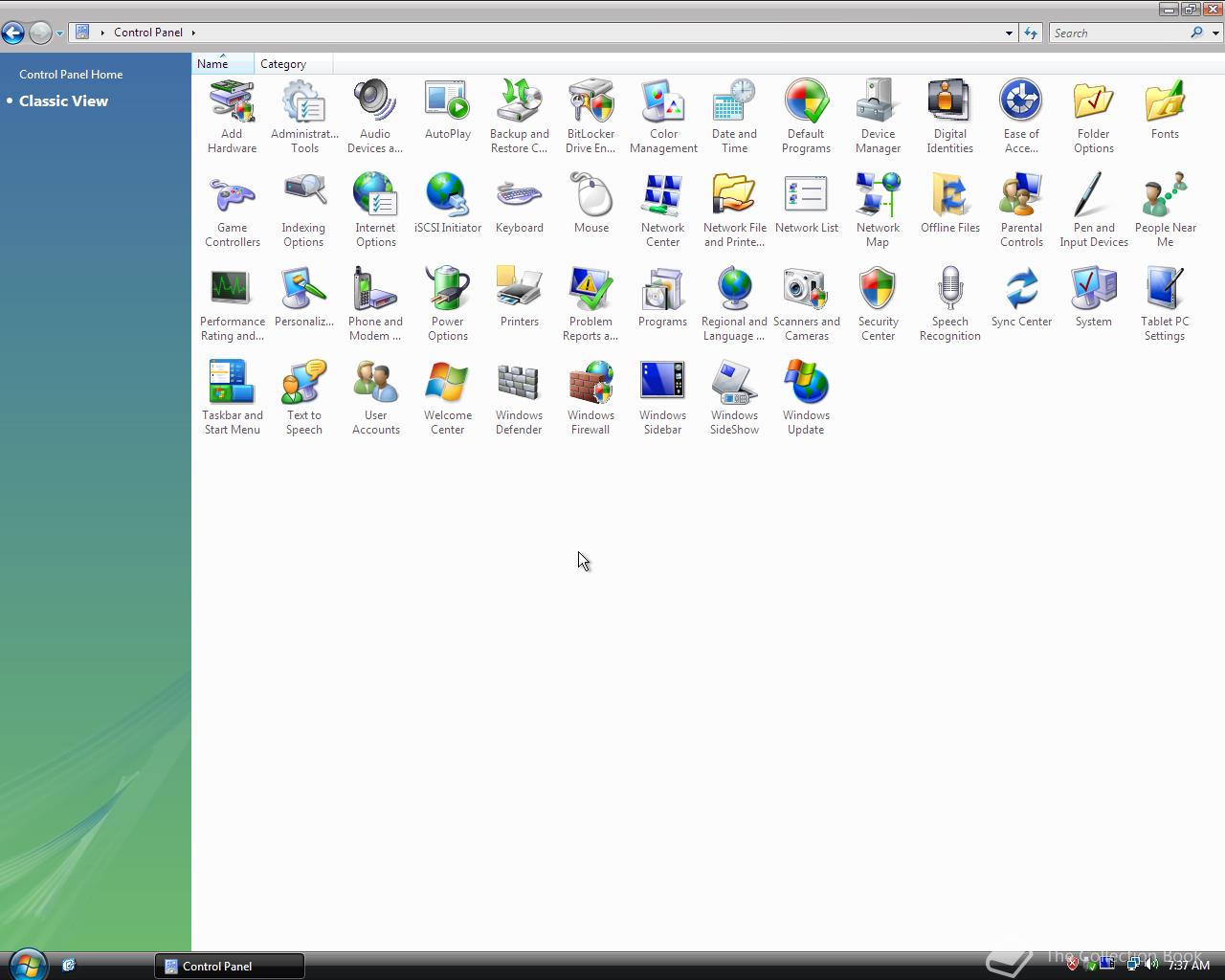Open Folder Options
The height and width of the screenshot is (980, 1225).
click(x=1094, y=117)
